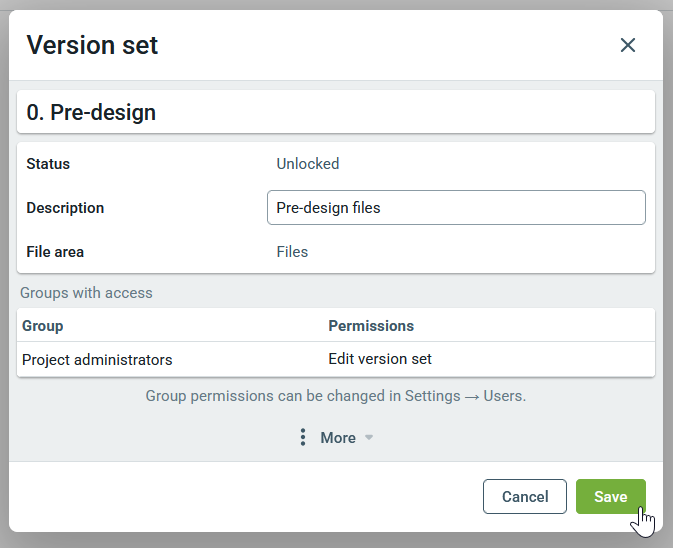Screen dimensions: 673x548
Task: Click the three-dot More options icon
Action: (x=303, y=438)
